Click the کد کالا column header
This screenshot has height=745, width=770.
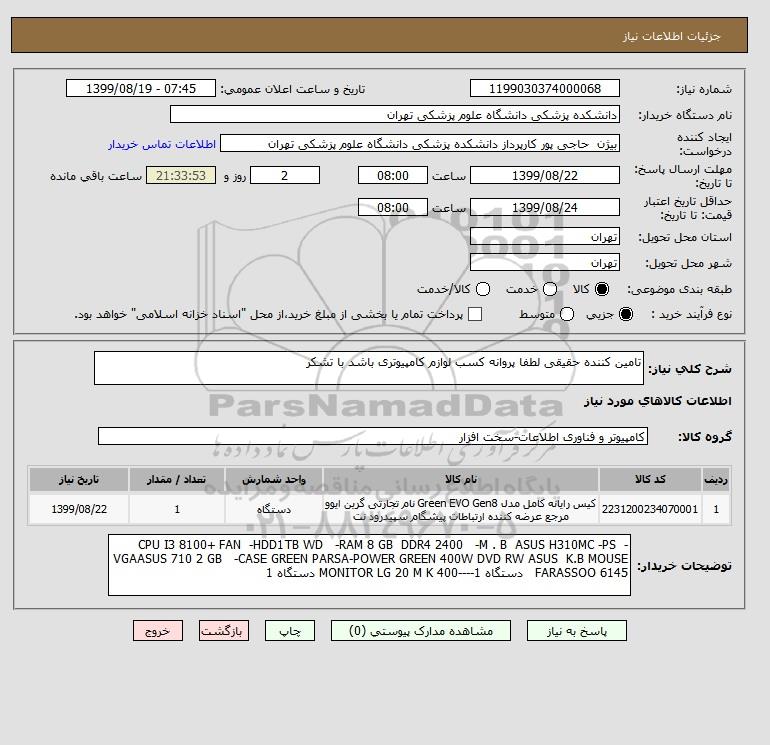[650, 479]
